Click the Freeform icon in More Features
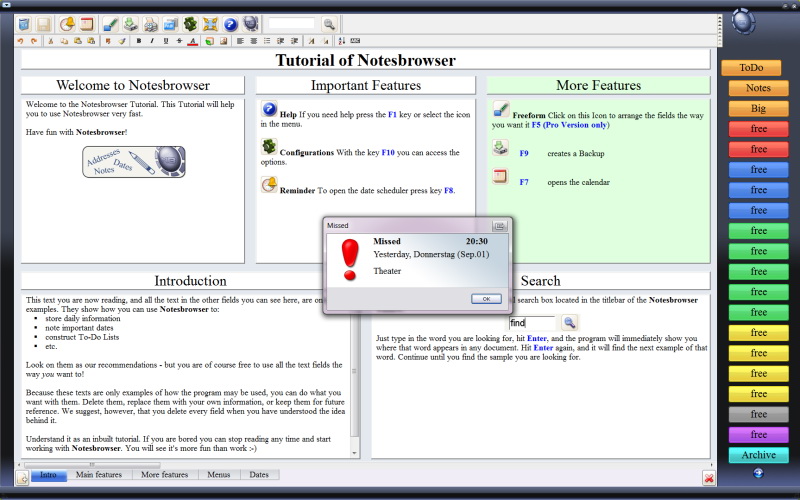800x500 pixels. point(501,109)
